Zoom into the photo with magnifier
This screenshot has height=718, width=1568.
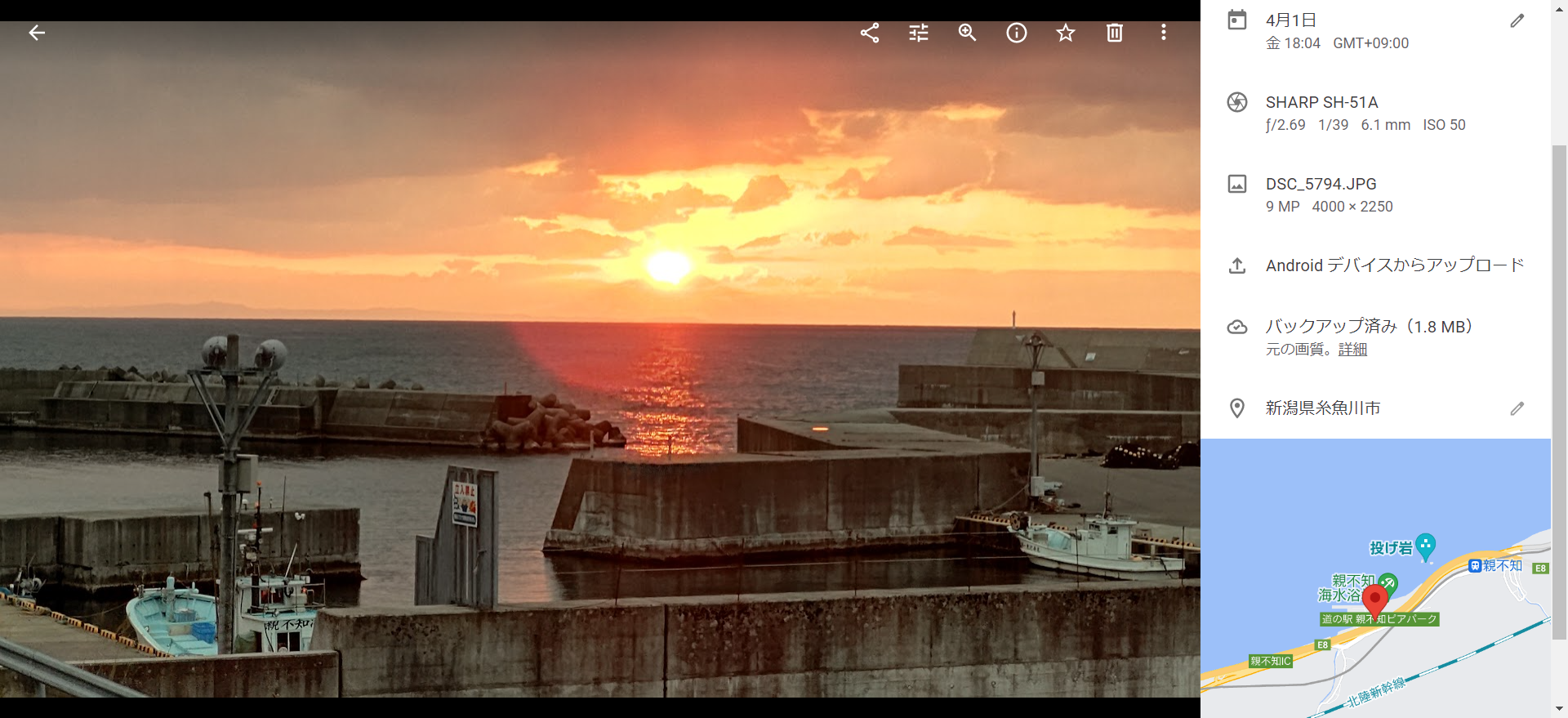[968, 33]
